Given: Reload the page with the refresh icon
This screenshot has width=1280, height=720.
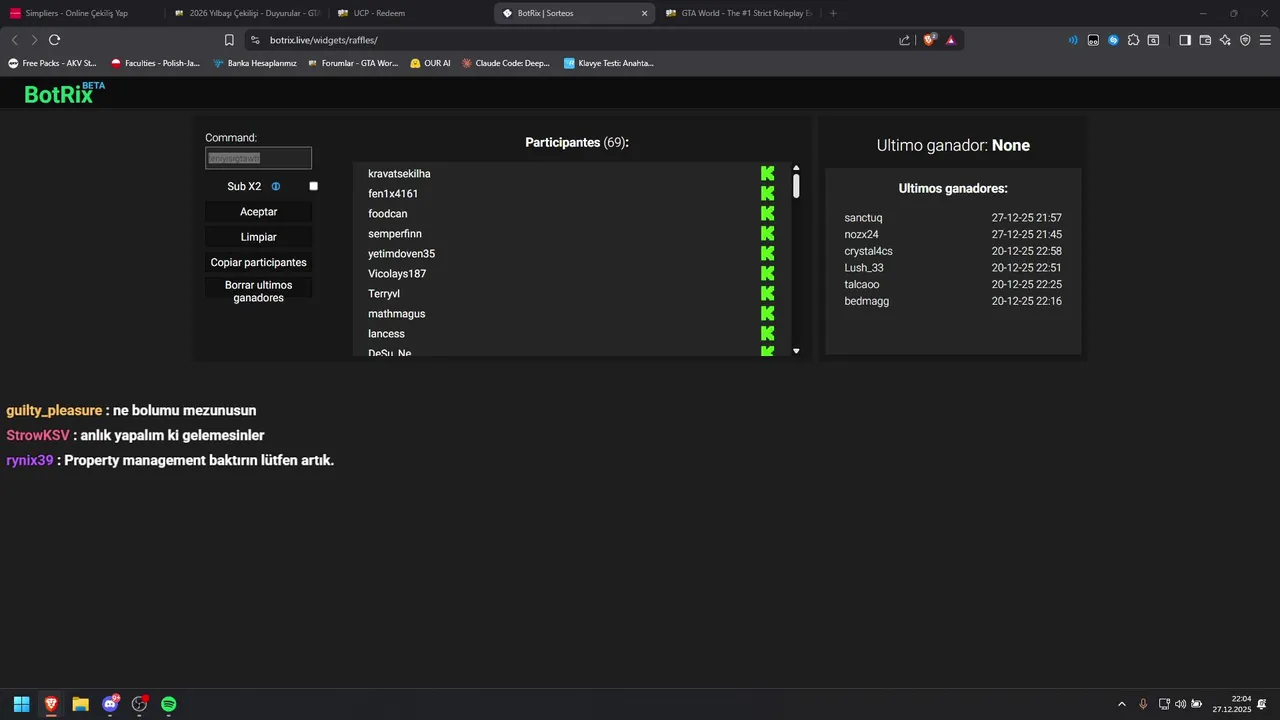Looking at the screenshot, I should click(54, 40).
